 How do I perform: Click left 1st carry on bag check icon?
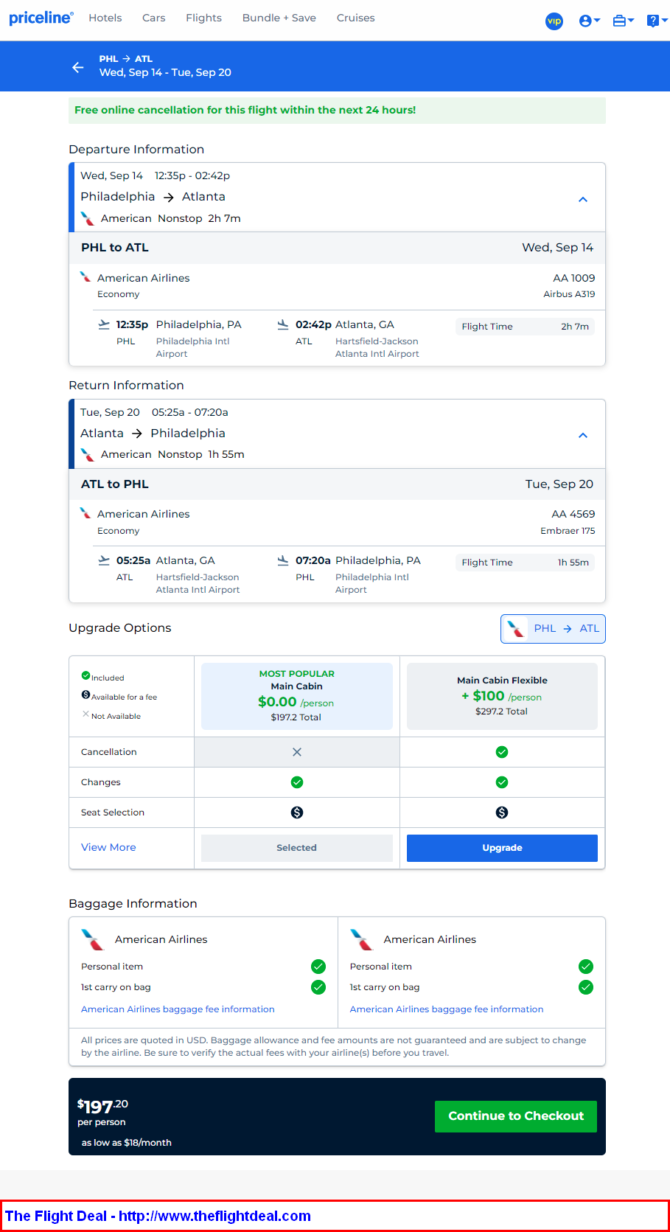[x=318, y=987]
